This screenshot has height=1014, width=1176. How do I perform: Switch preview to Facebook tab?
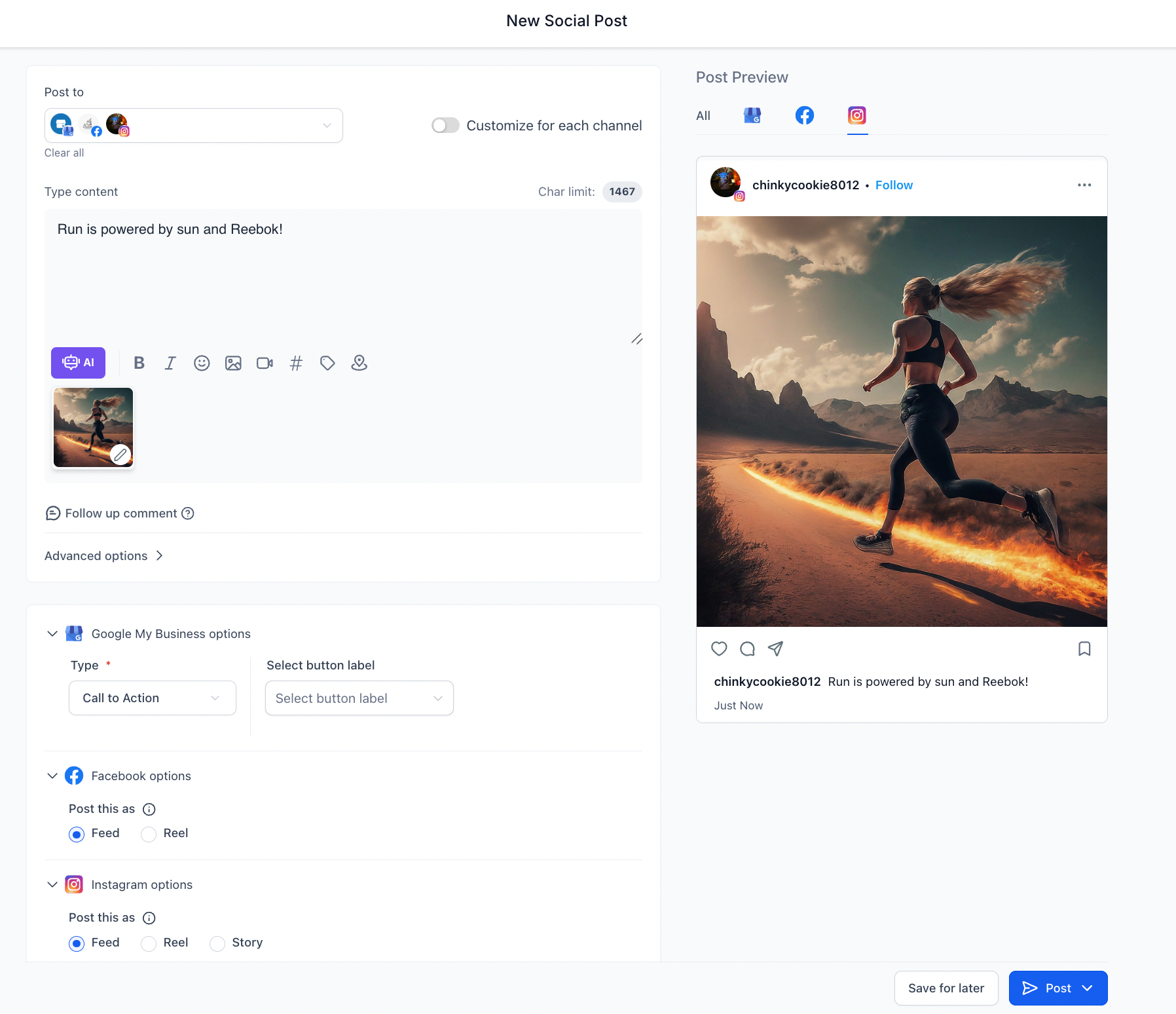[805, 115]
